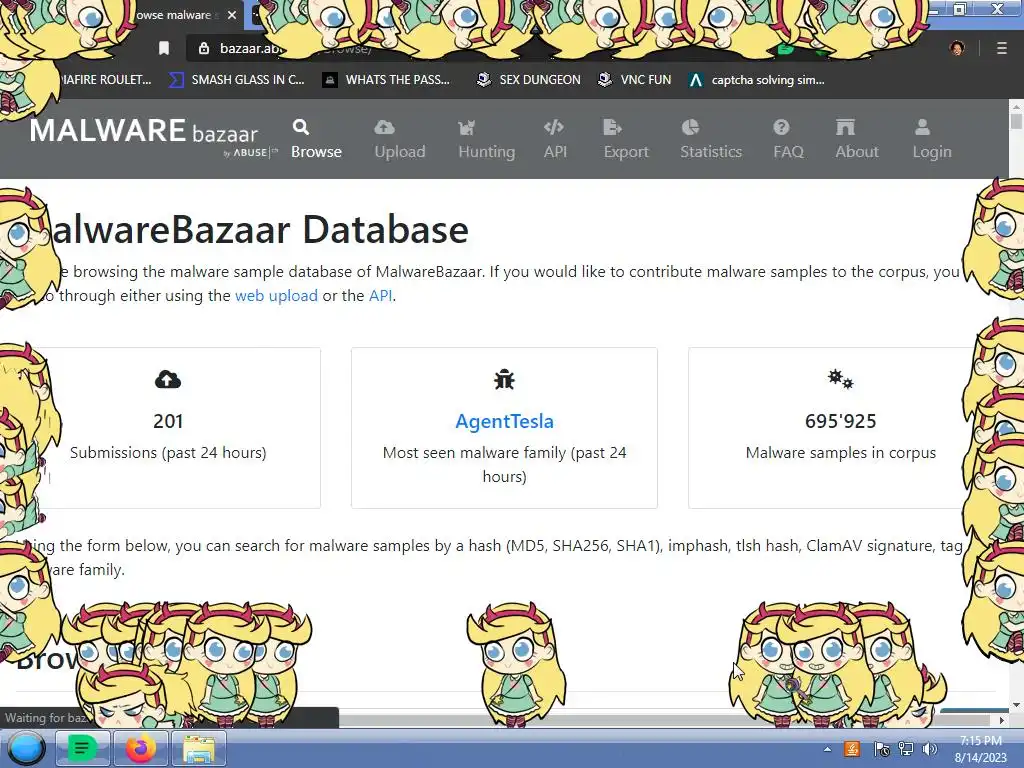Open the browser hamburger menu
Viewport: 1024px width, 768px height.
click(1001, 48)
